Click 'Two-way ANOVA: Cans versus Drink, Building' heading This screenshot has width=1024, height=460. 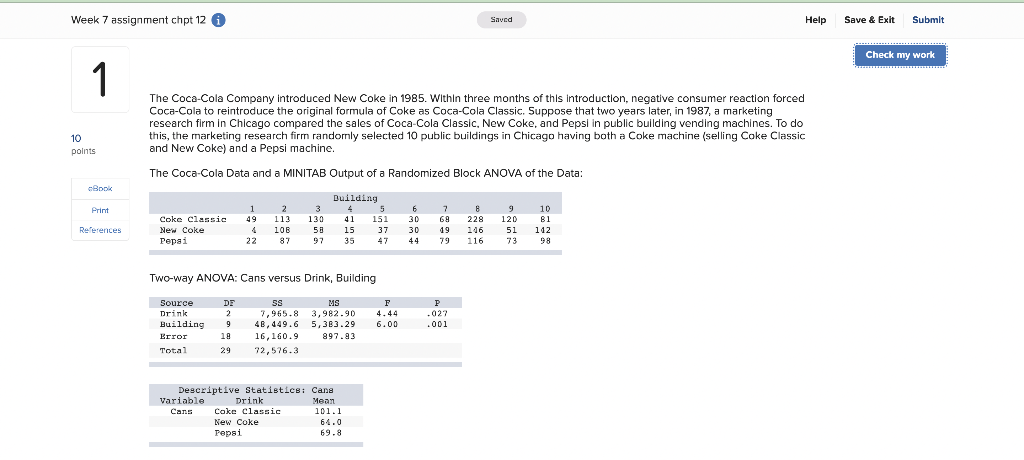[263, 278]
